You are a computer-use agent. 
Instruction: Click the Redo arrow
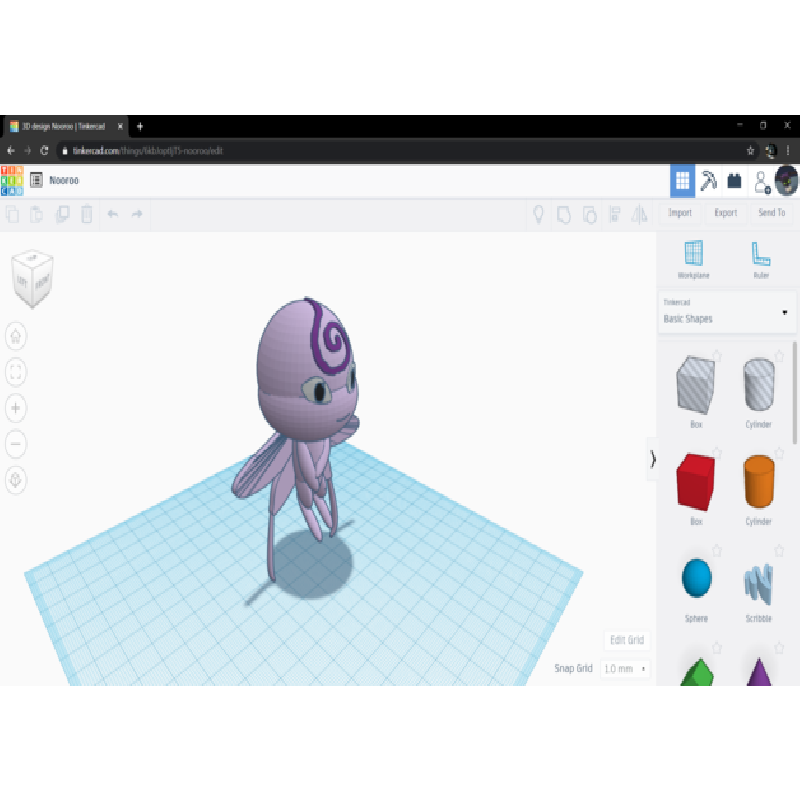click(137, 214)
